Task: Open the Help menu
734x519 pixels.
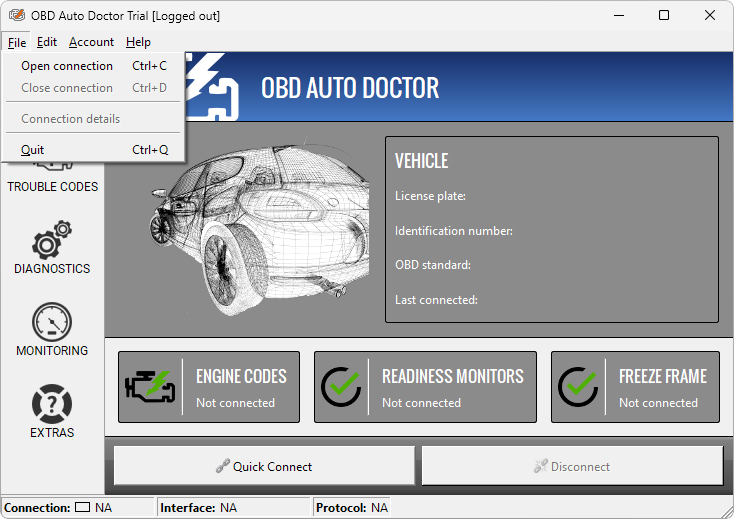Action: point(138,42)
